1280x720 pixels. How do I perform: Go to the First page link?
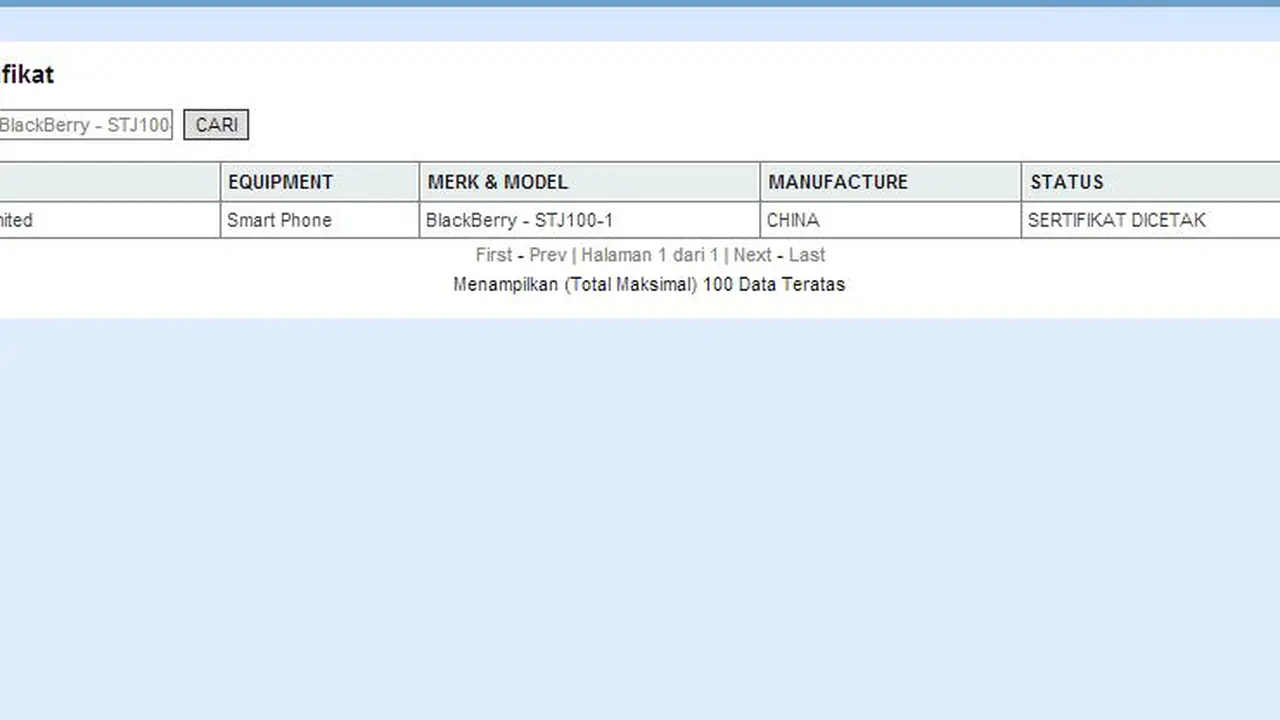click(494, 255)
